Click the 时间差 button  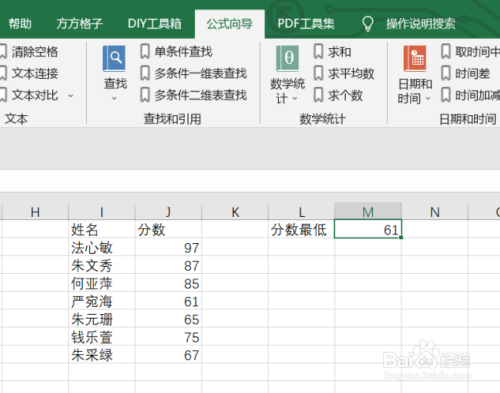click(x=466, y=73)
